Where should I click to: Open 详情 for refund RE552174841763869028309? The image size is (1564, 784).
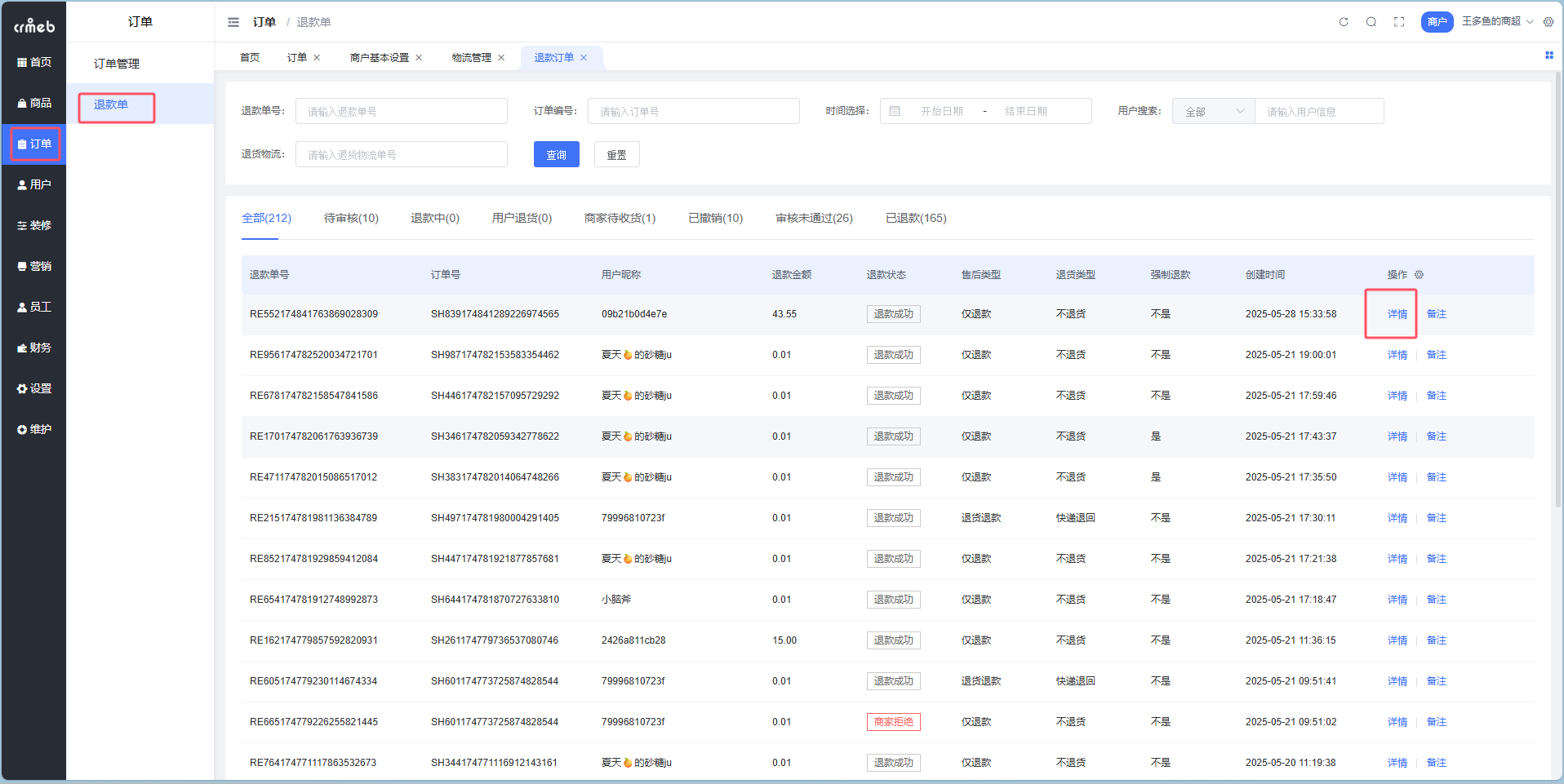point(1397,314)
